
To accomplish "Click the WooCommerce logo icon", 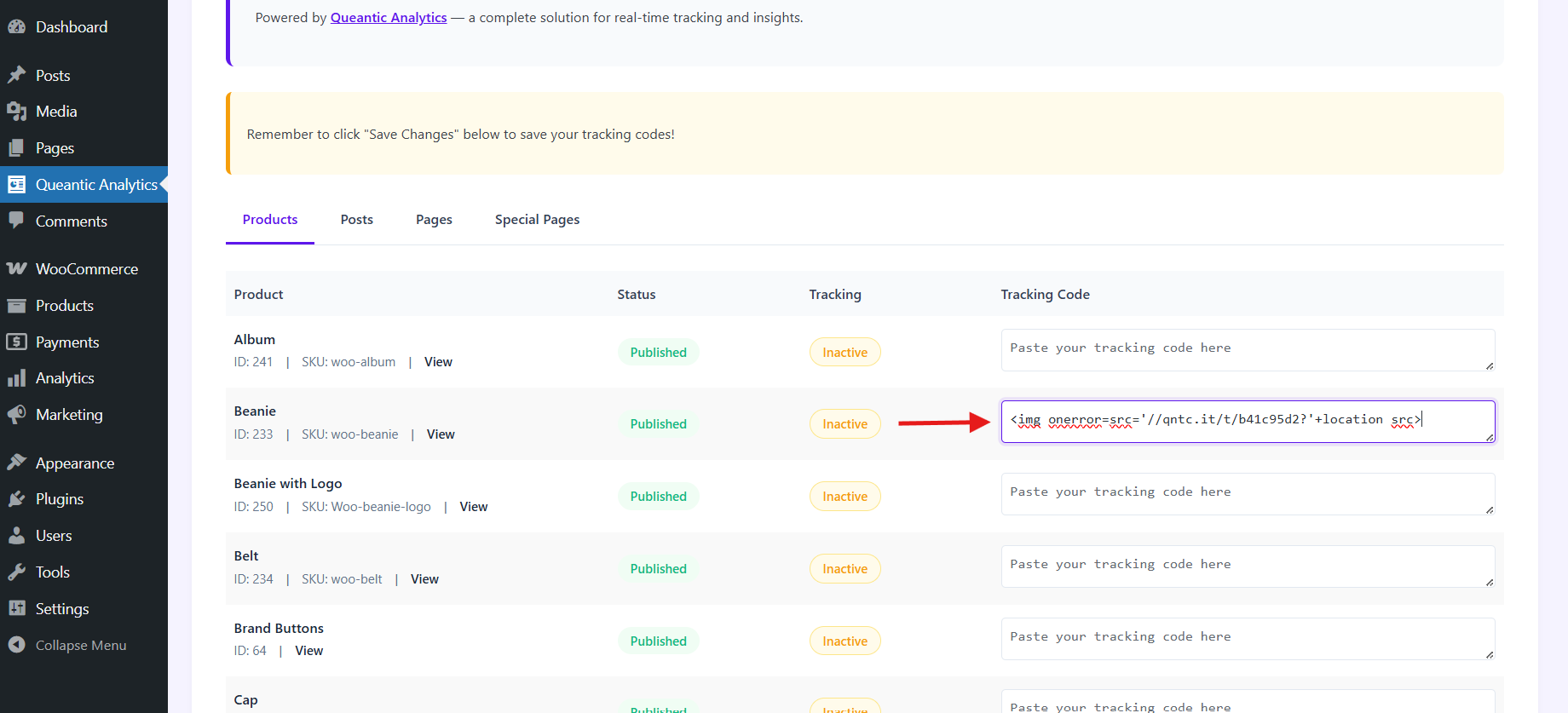I will 17,269.
